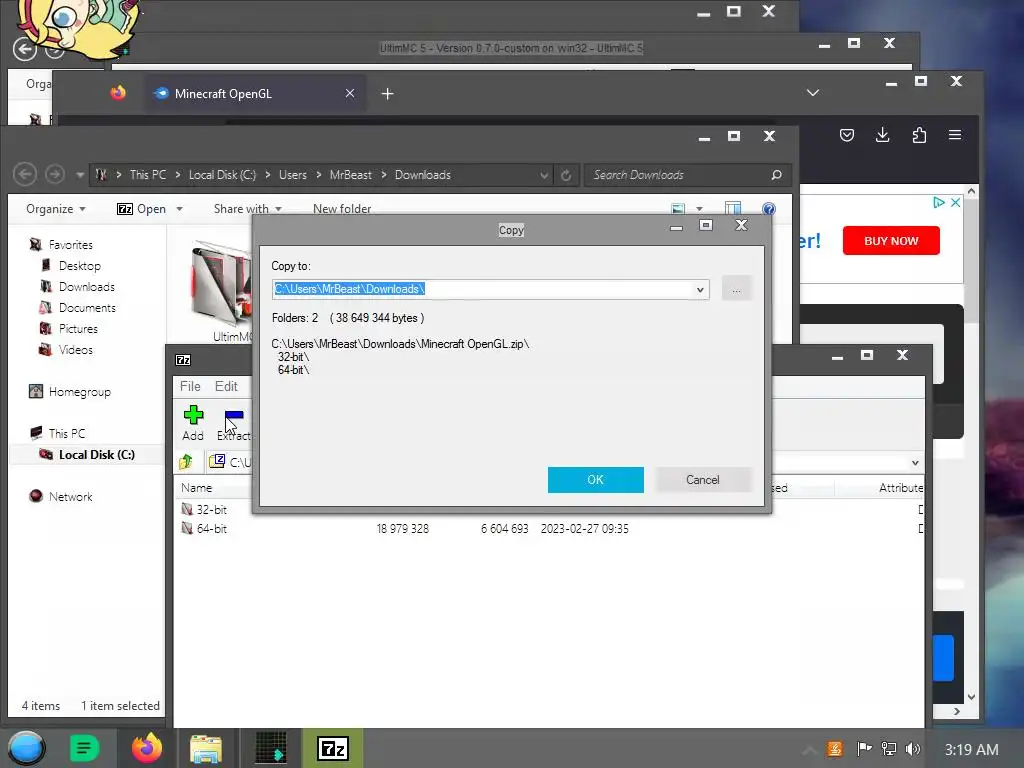Open Explorer help icon
Image resolution: width=1024 pixels, height=768 pixels.
point(769,208)
